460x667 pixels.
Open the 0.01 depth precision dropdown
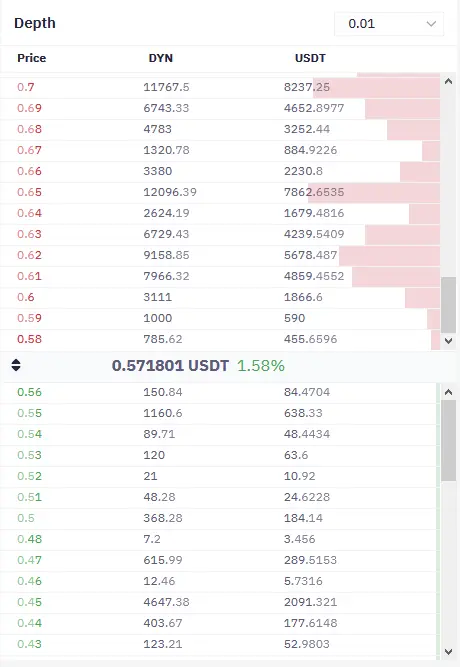[x=389, y=24]
